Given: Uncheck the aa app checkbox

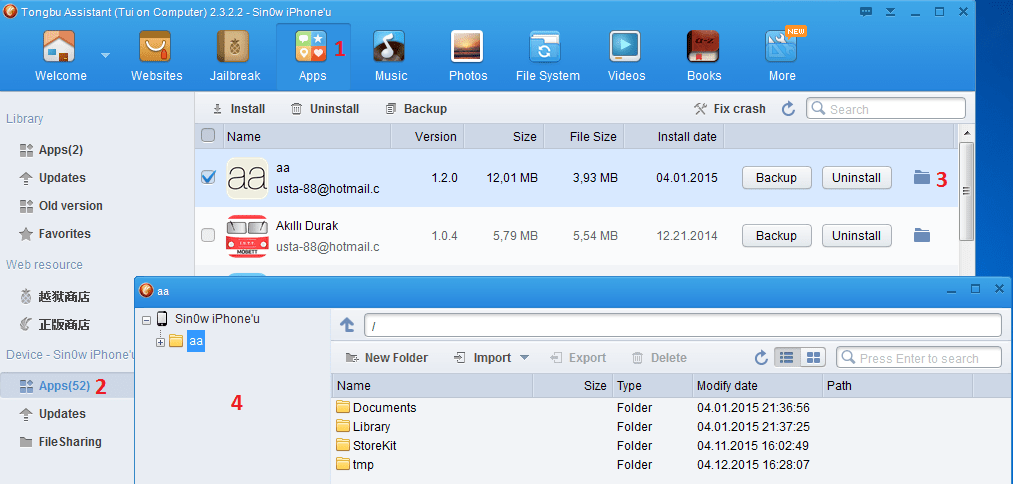Looking at the screenshot, I should [208, 177].
